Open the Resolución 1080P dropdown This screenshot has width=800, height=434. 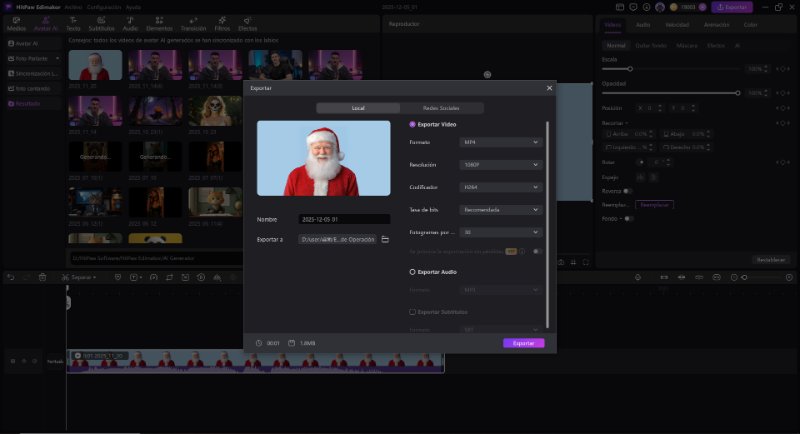(500, 165)
